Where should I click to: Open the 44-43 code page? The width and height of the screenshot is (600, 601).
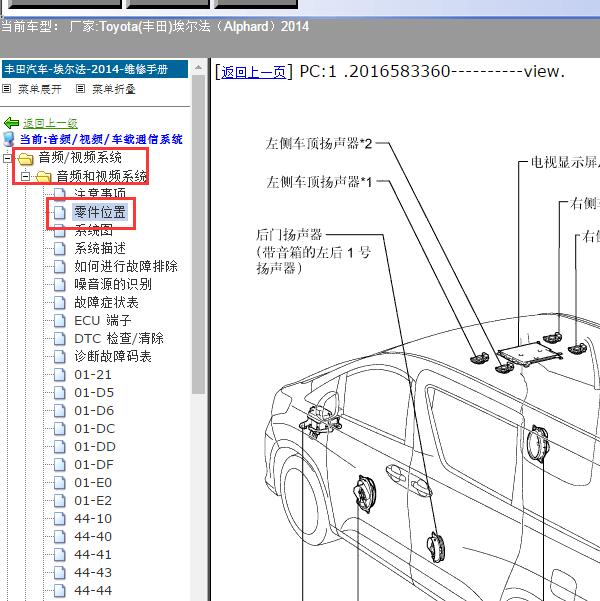(93, 573)
